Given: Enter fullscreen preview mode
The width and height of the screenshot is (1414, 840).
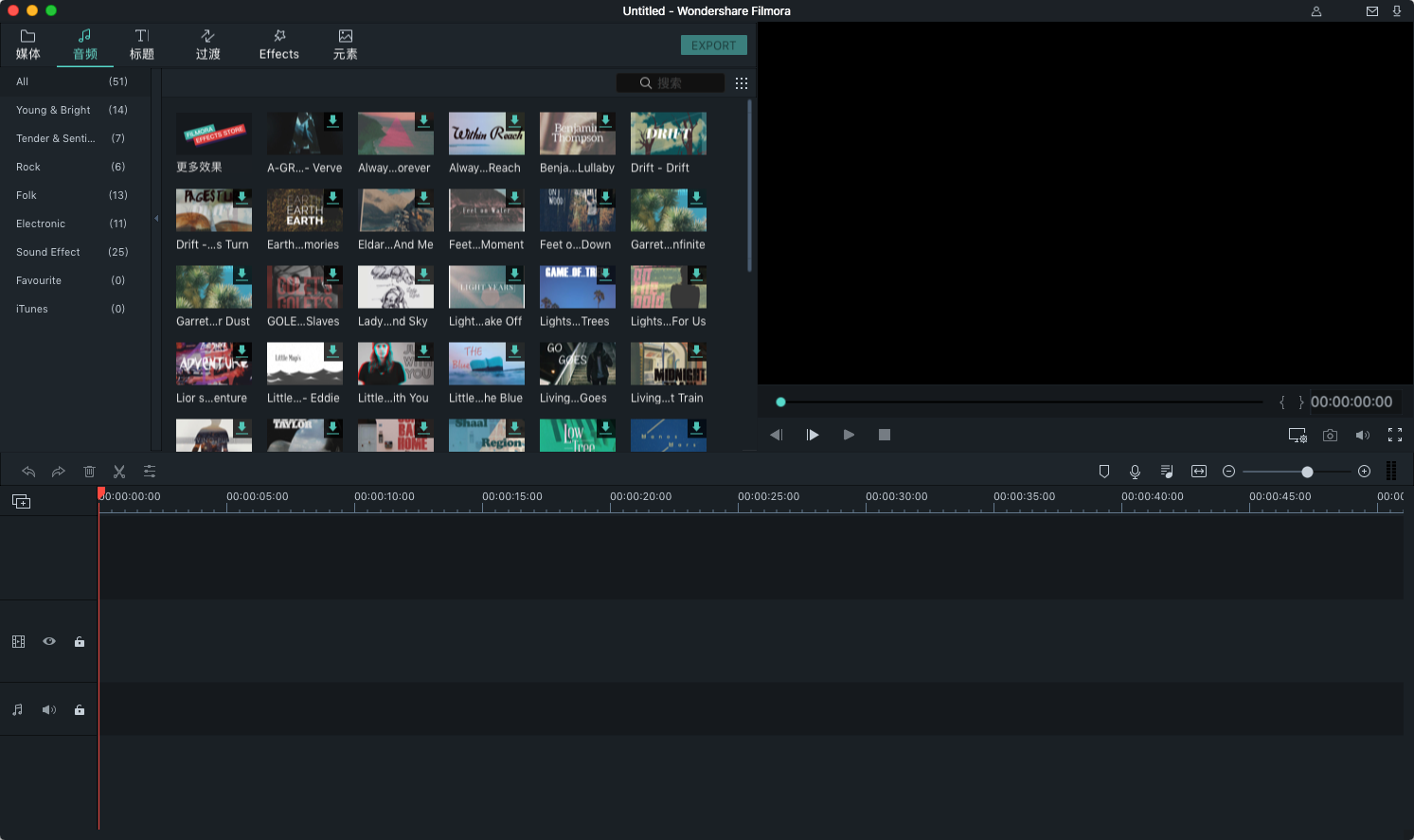Looking at the screenshot, I should [1395, 435].
